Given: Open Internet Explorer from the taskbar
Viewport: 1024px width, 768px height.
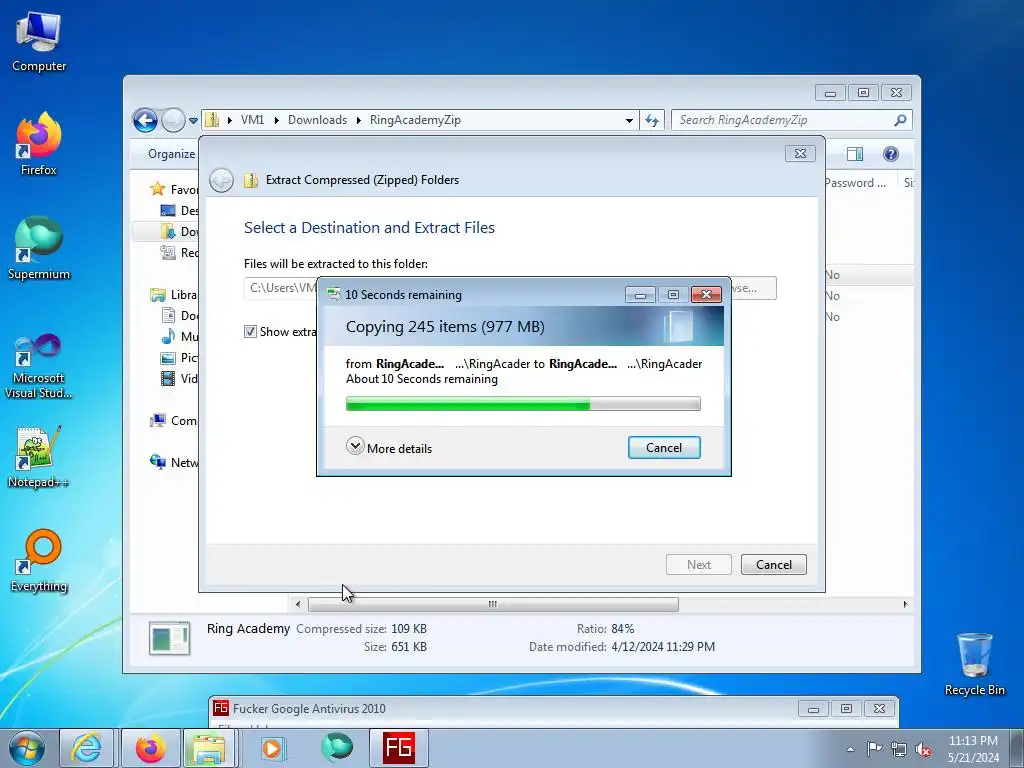Looking at the screenshot, I should [87, 748].
